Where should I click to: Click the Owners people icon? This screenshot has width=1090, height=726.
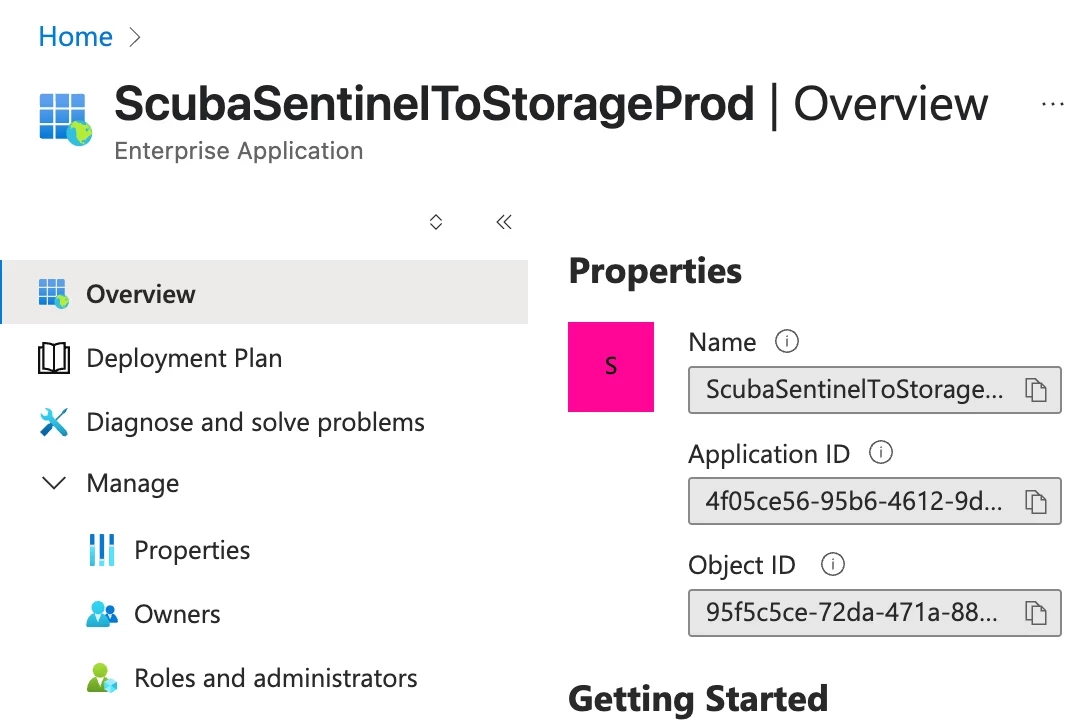(102, 614)
